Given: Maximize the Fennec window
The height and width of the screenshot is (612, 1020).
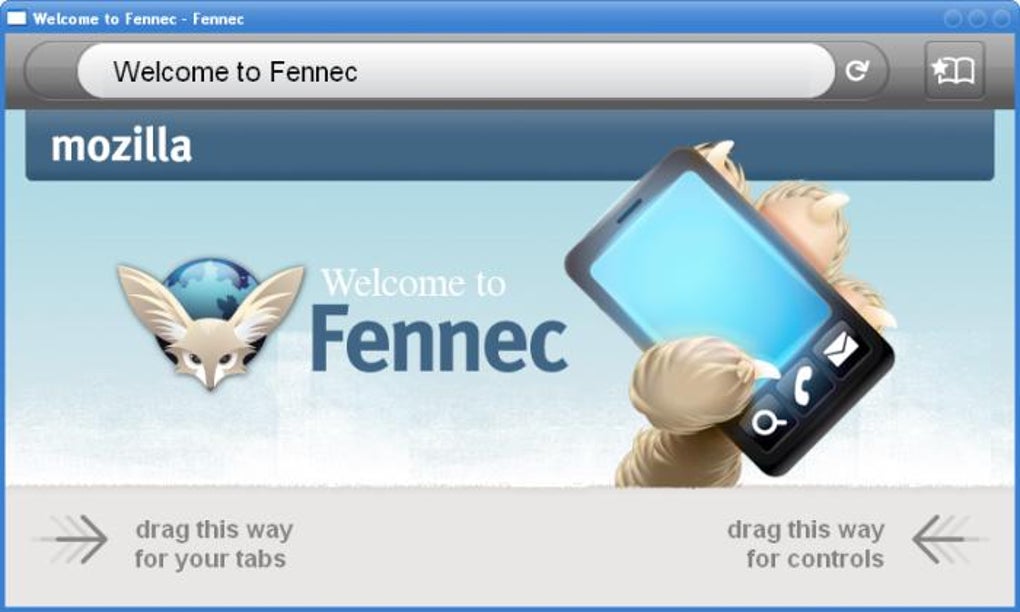Looking at the screenshot, I should pyautogui.click(x=977, y=18).
